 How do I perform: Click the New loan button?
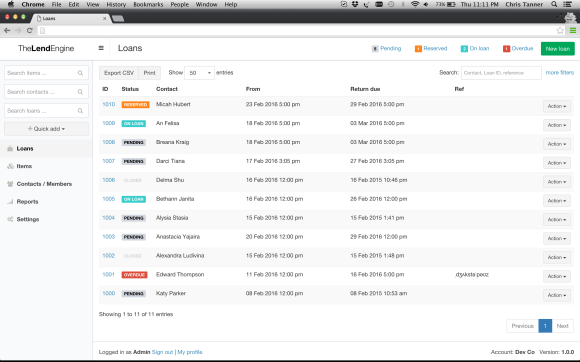click(x=557, y=49)
